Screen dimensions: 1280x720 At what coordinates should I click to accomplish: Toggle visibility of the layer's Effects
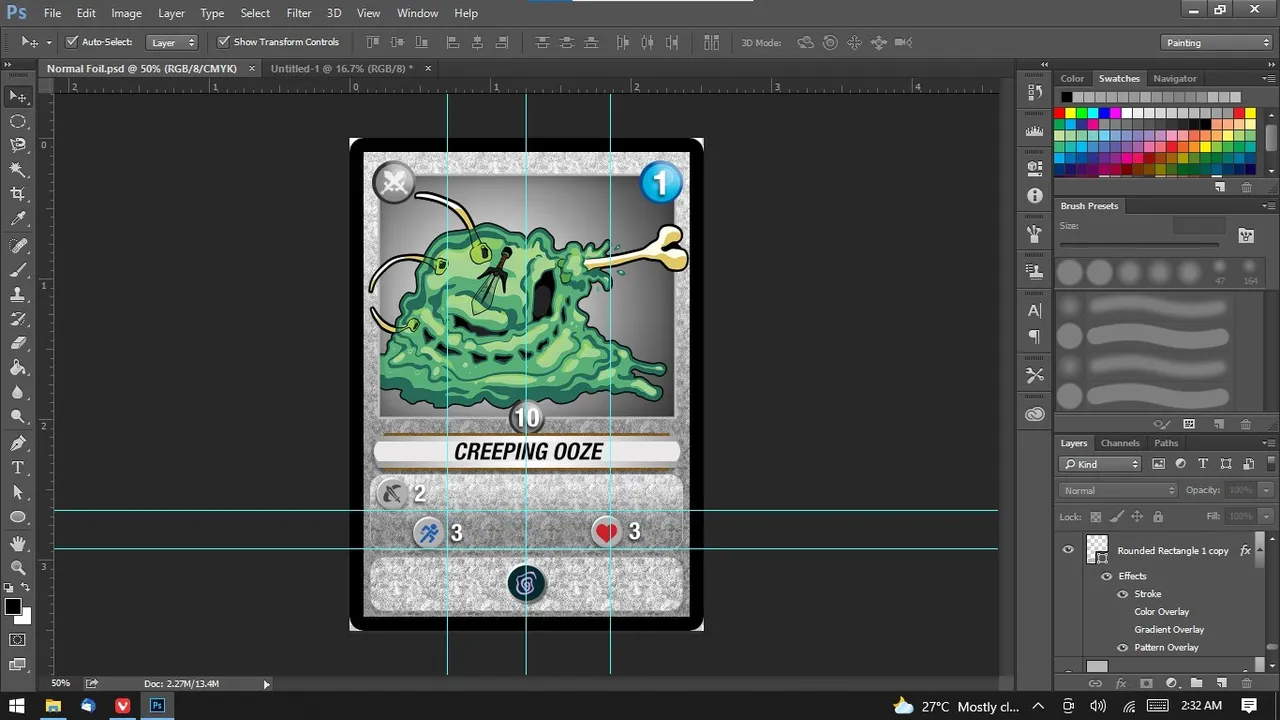coord(1106,576)
